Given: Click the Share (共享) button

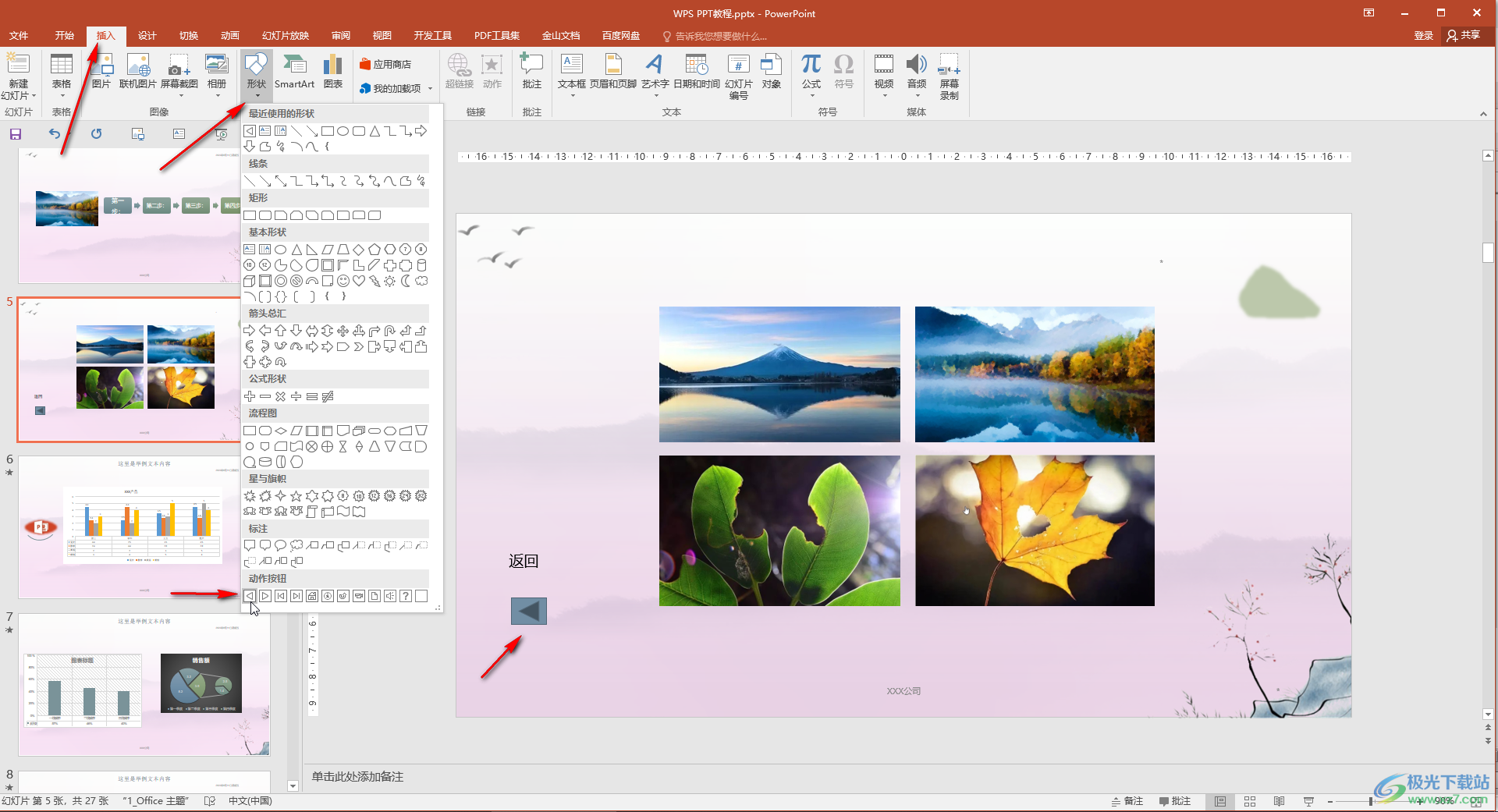Looking at the screenshot, I should point(1464,36).
